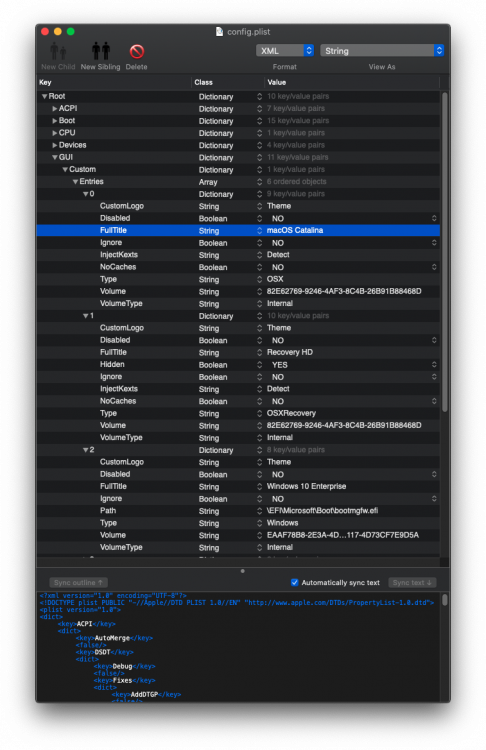The width and height of the screenshot is (486, 750).
Task: Collapse entry 2 disclosure triangle
Action: point(86,450)
